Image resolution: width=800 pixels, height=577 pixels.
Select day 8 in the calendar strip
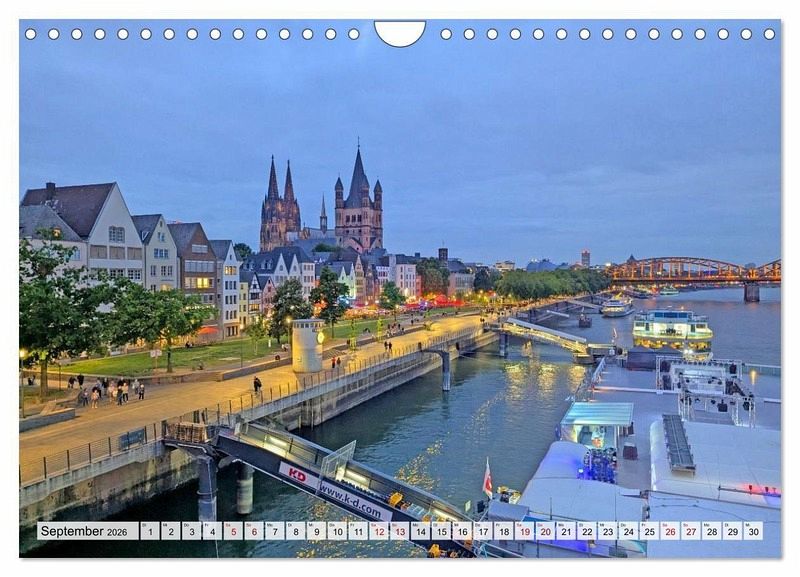click(x=295, y=531)
